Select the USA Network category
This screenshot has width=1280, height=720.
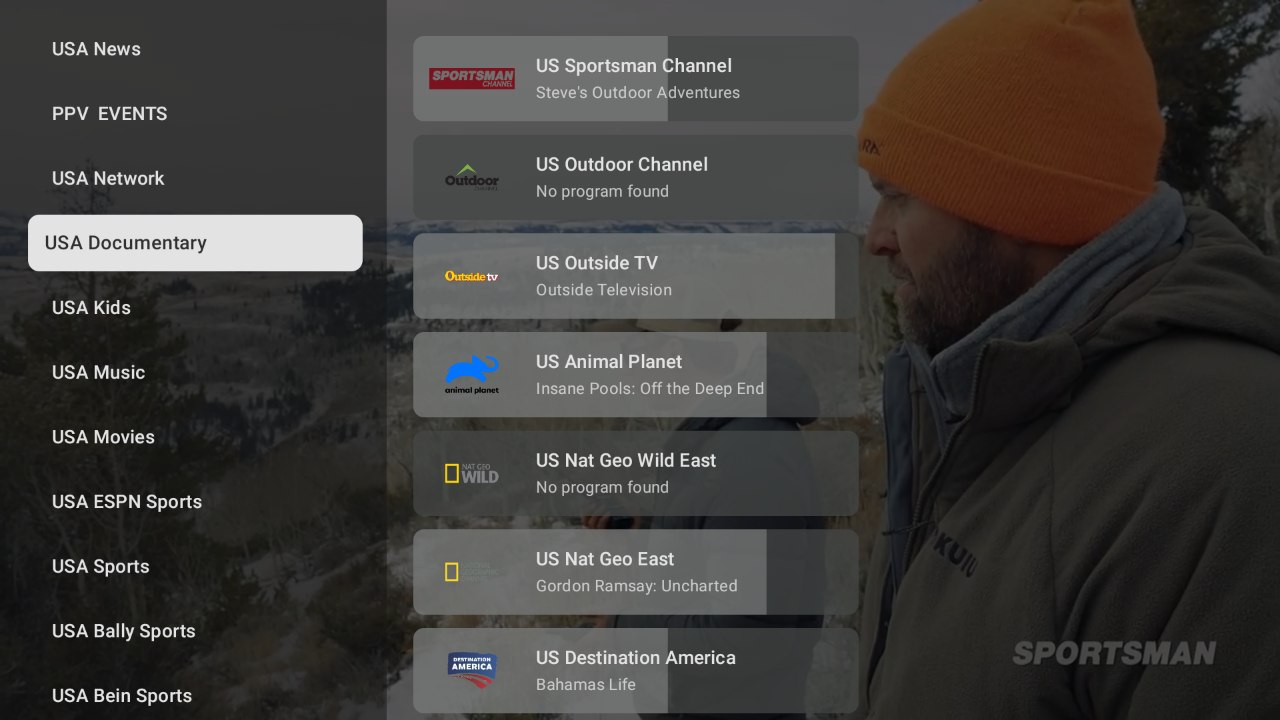point(108,178)
